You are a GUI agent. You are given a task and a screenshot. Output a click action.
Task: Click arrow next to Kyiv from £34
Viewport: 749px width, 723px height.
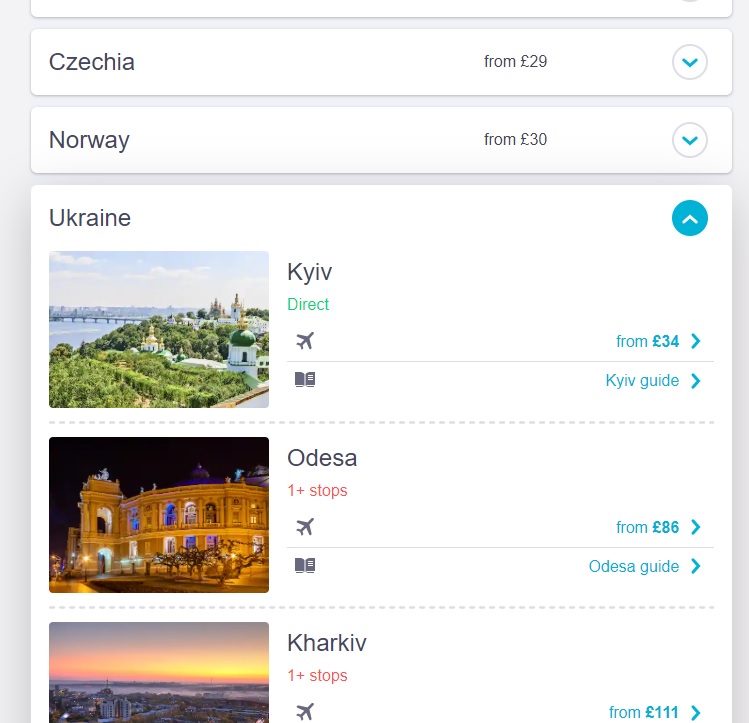click(x=696, y=341)
